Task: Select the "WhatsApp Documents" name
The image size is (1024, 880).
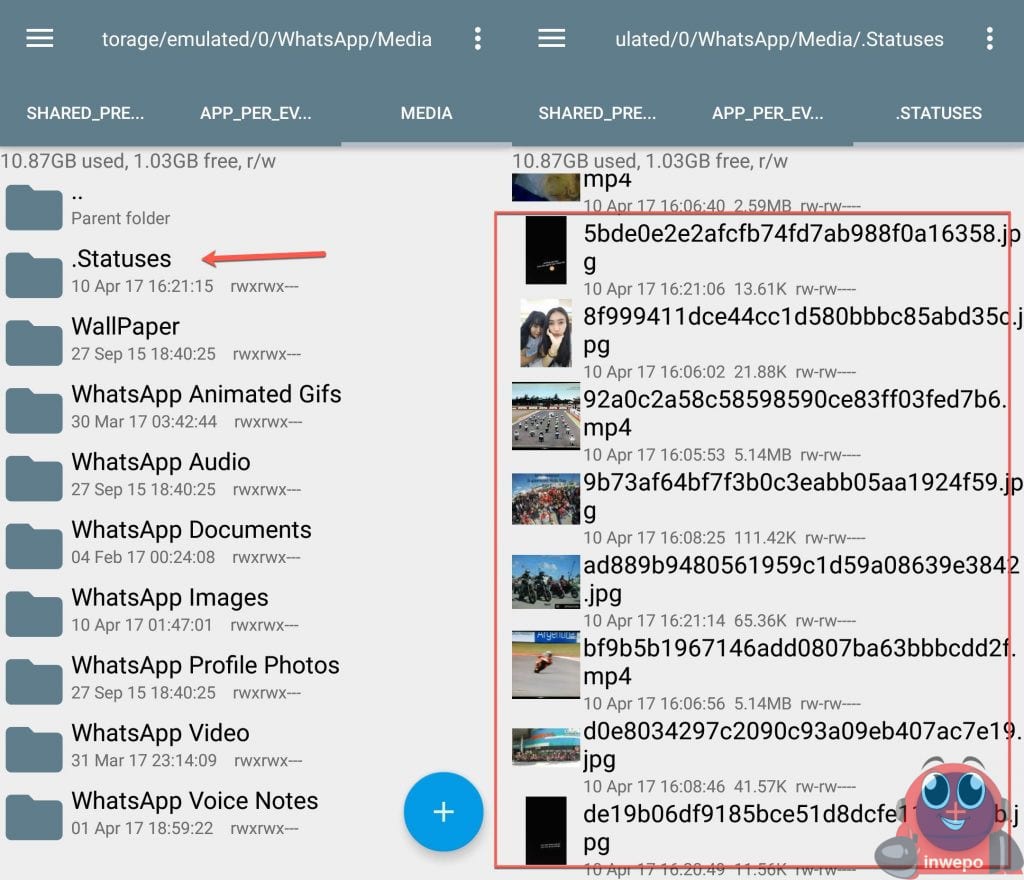Action: click(191, 529)
